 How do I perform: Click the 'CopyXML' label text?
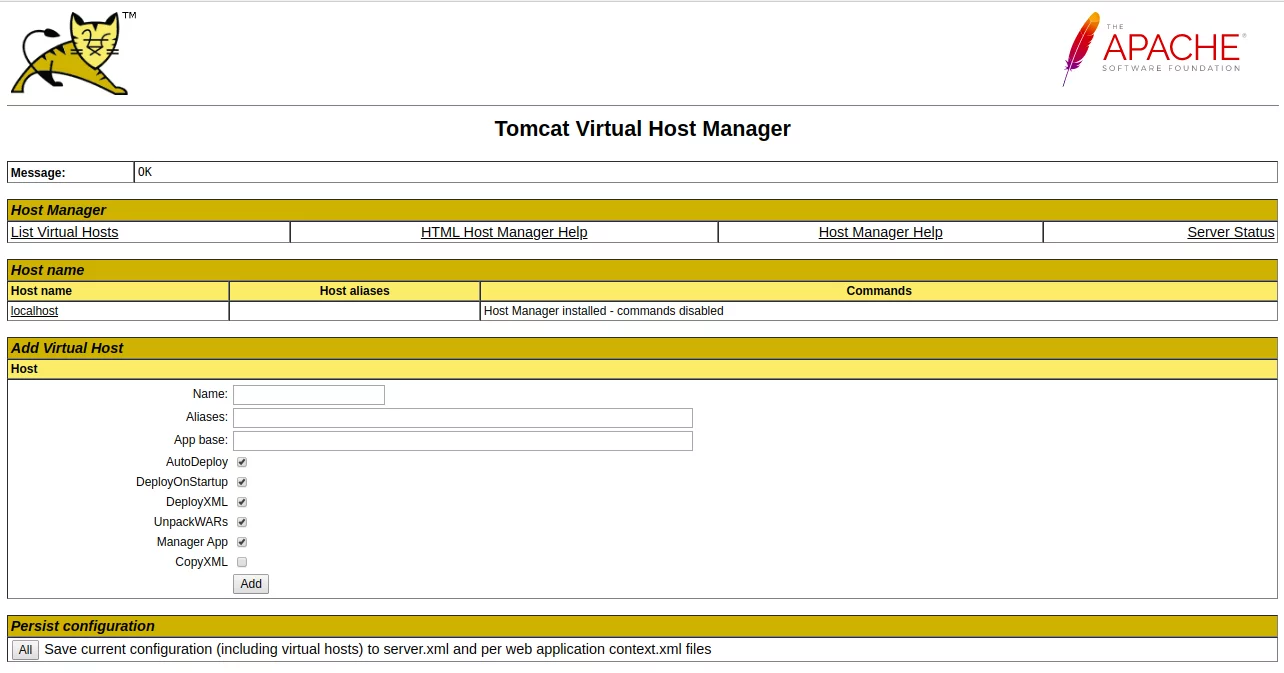pos(202,562)
